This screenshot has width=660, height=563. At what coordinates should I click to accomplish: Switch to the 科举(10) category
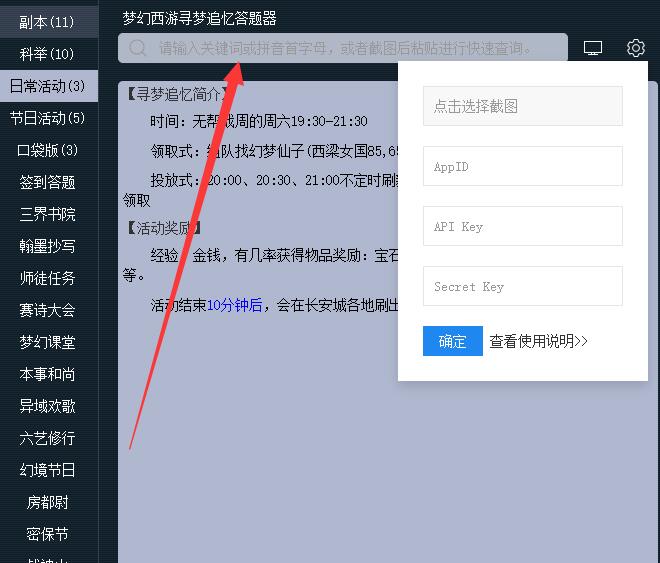pos(47,54)
